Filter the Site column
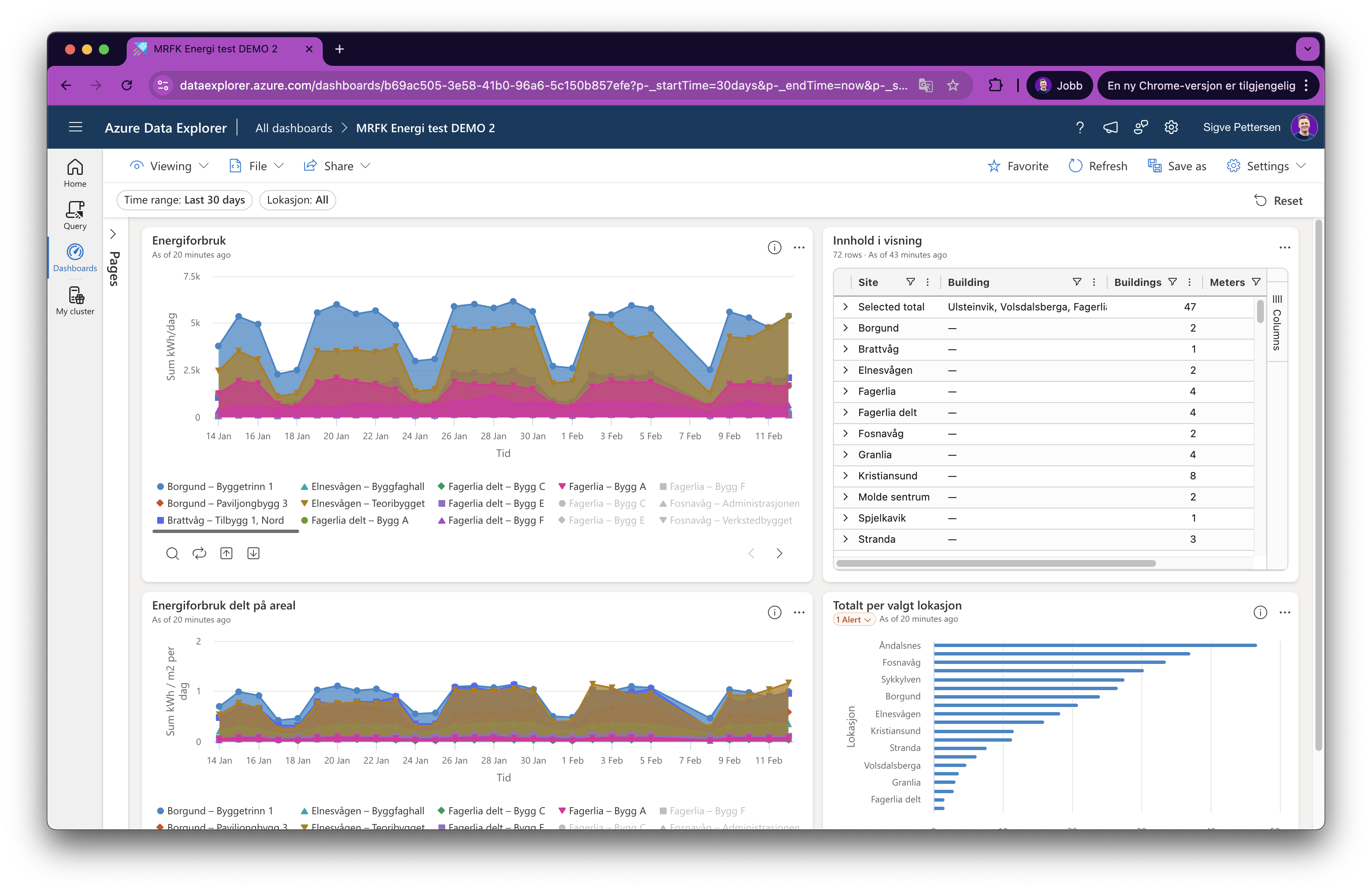Screen dimensions: 1372x892 tap(910, 282)
